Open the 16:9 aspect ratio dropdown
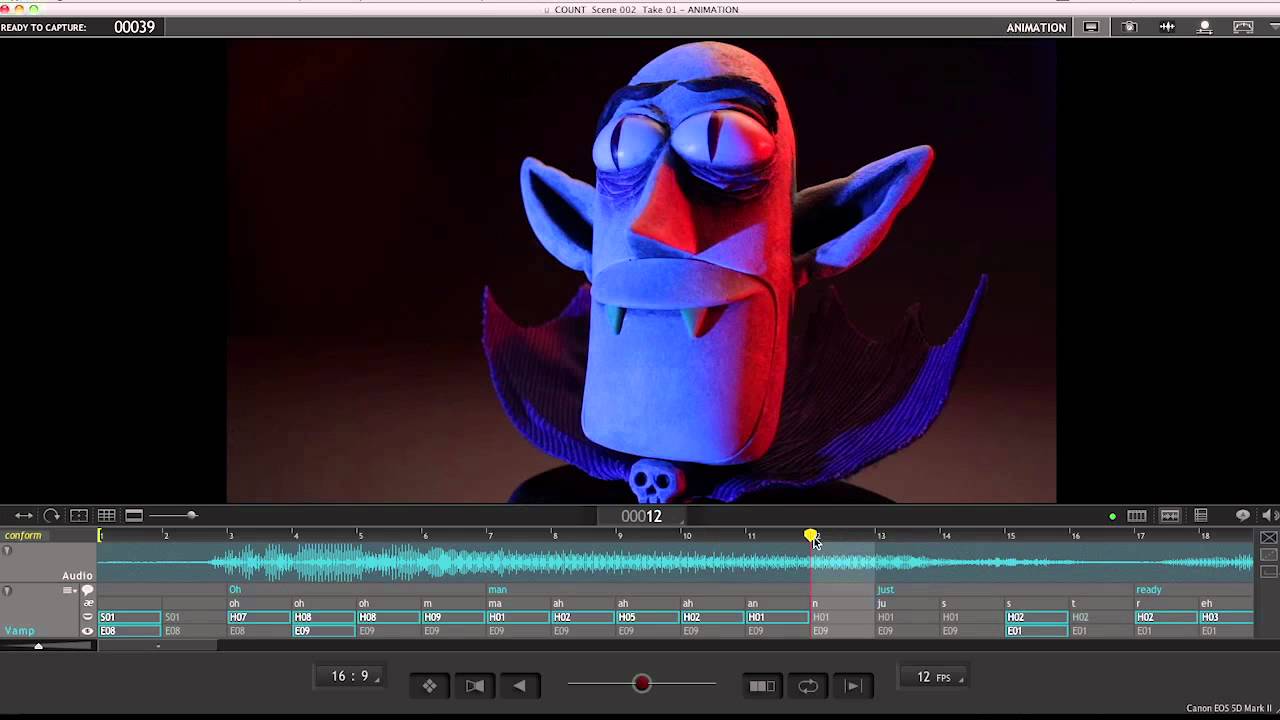This screenshot has width=1280, height=720. [x=350, y=676]
